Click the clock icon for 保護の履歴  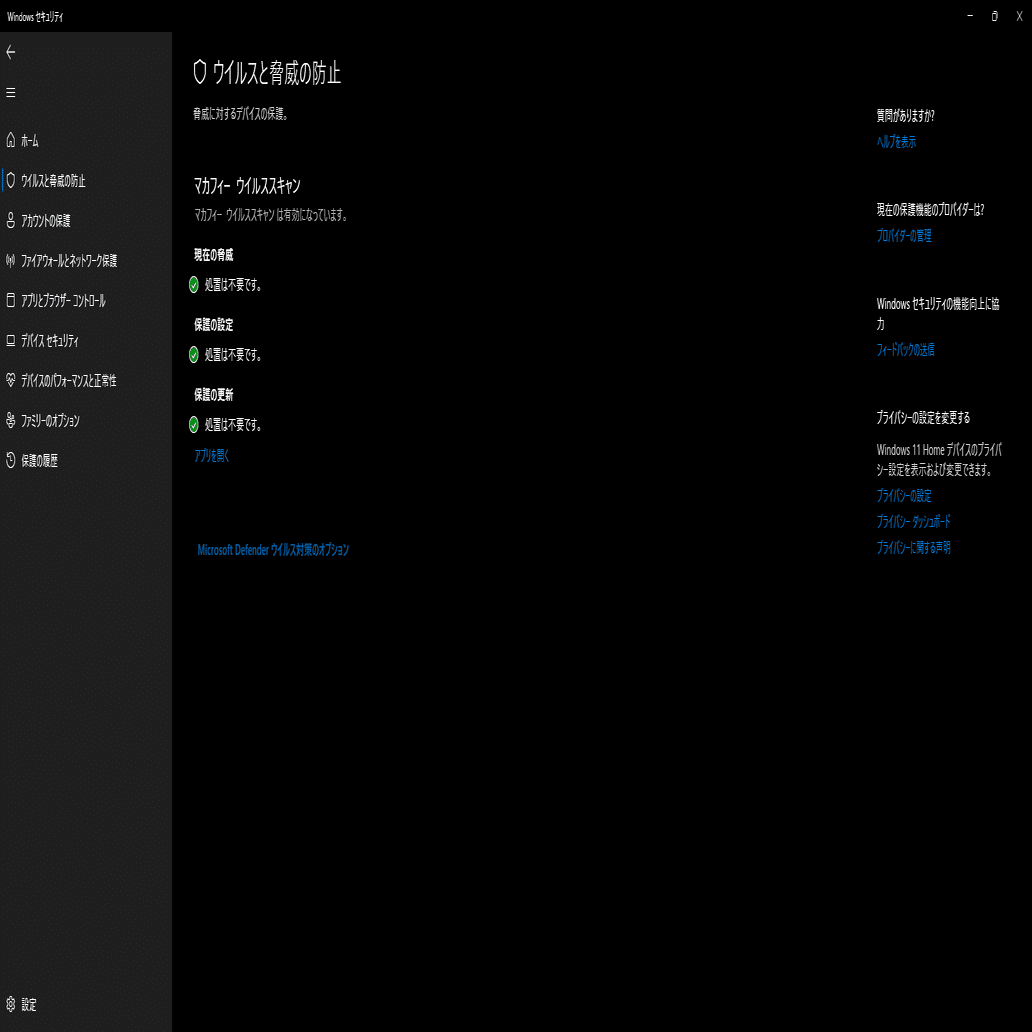pyautogui.click(x=11, y=460)
